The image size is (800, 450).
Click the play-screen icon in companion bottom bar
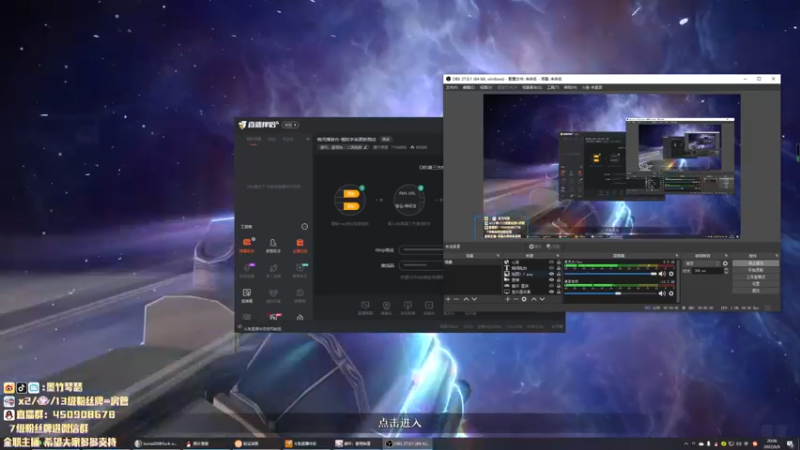[429, 307]
